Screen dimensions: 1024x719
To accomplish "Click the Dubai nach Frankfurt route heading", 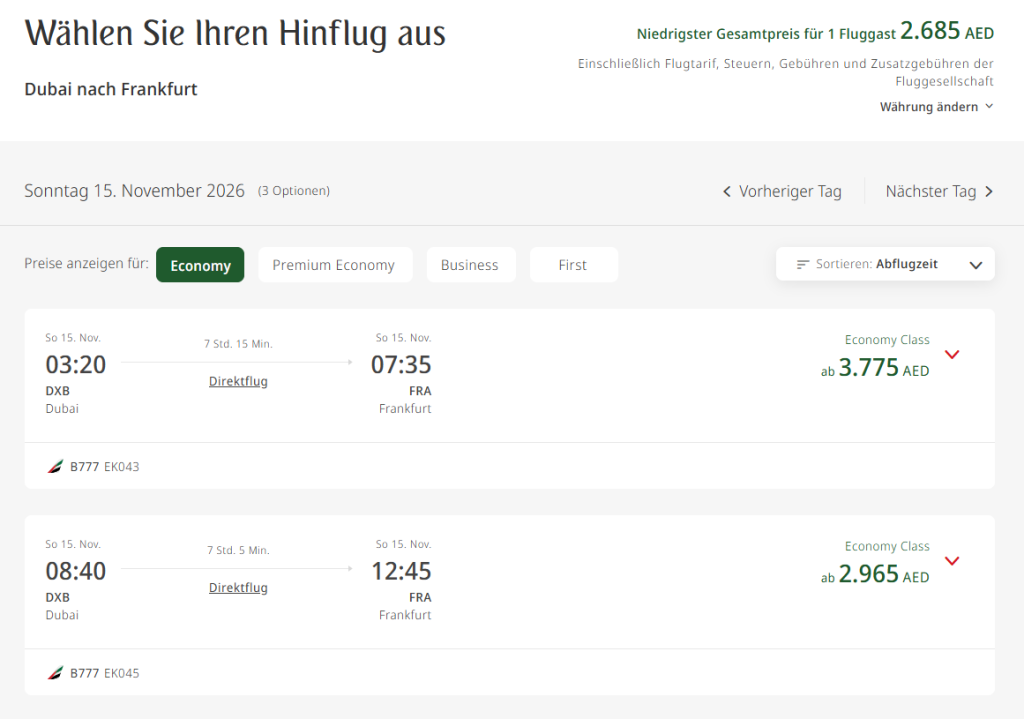I will click(111, 89).
